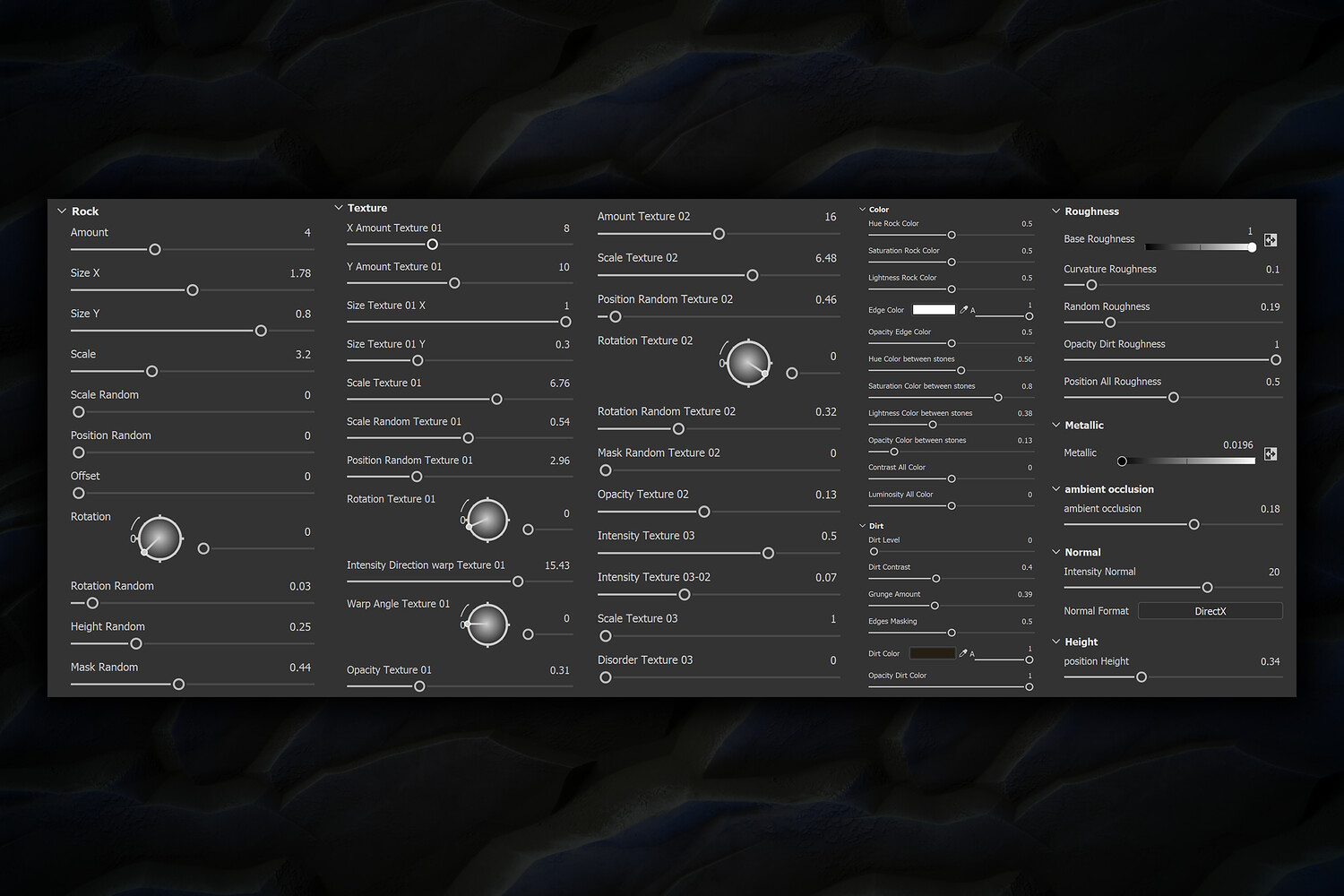This screenshot has height=896, width=1344.
Task: Click the Disorder Texture 03 slider handle
Action: (x=606, y=677)
